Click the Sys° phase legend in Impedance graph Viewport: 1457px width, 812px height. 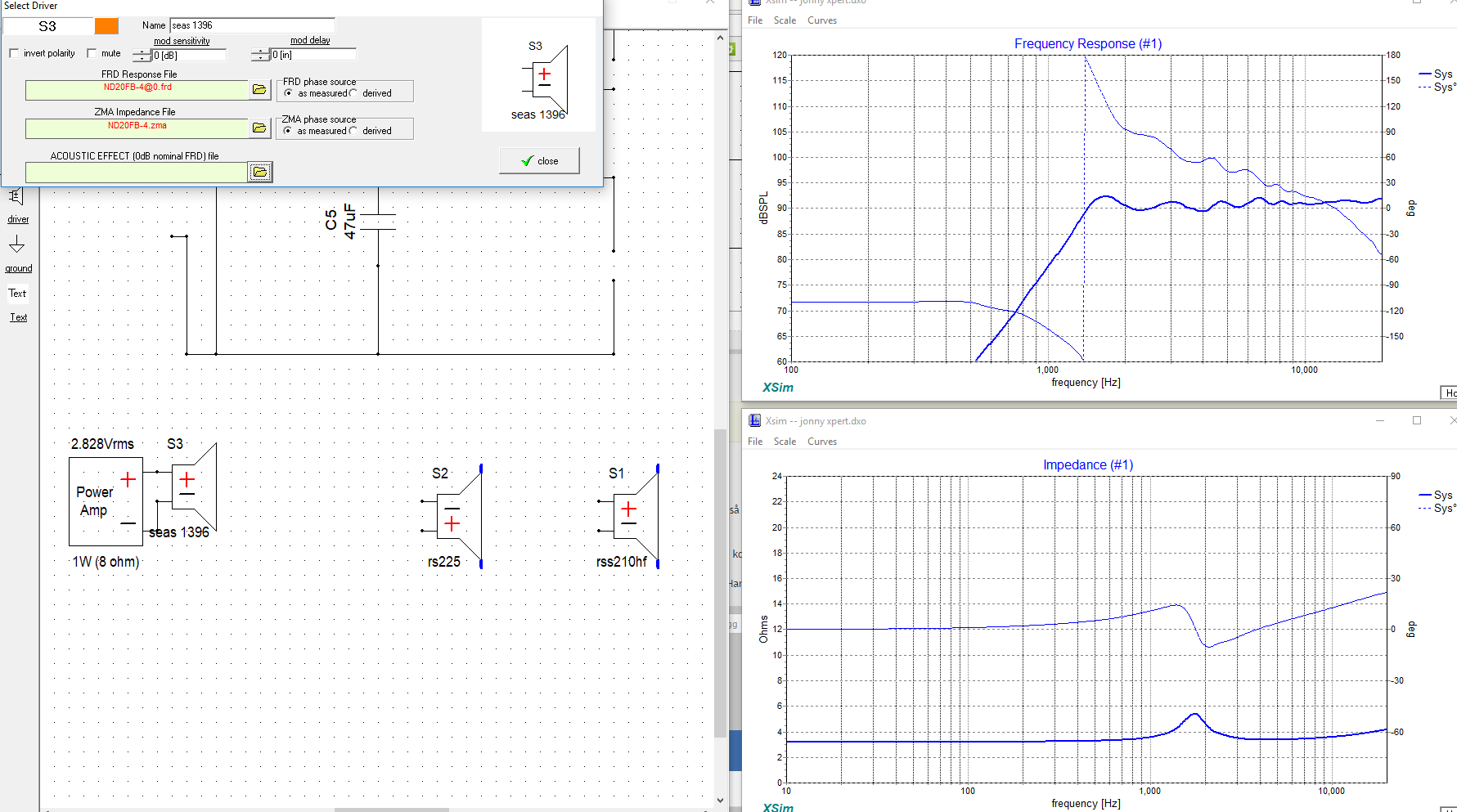[x=1437, y=508]
